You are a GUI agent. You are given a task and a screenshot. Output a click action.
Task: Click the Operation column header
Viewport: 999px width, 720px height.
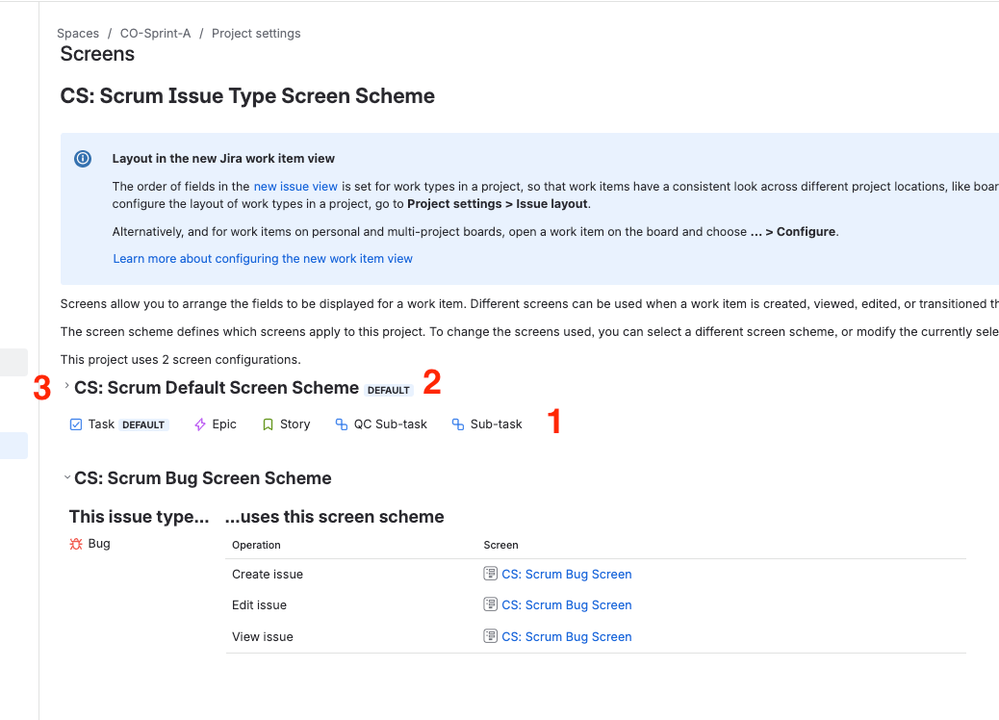(256, 545)
